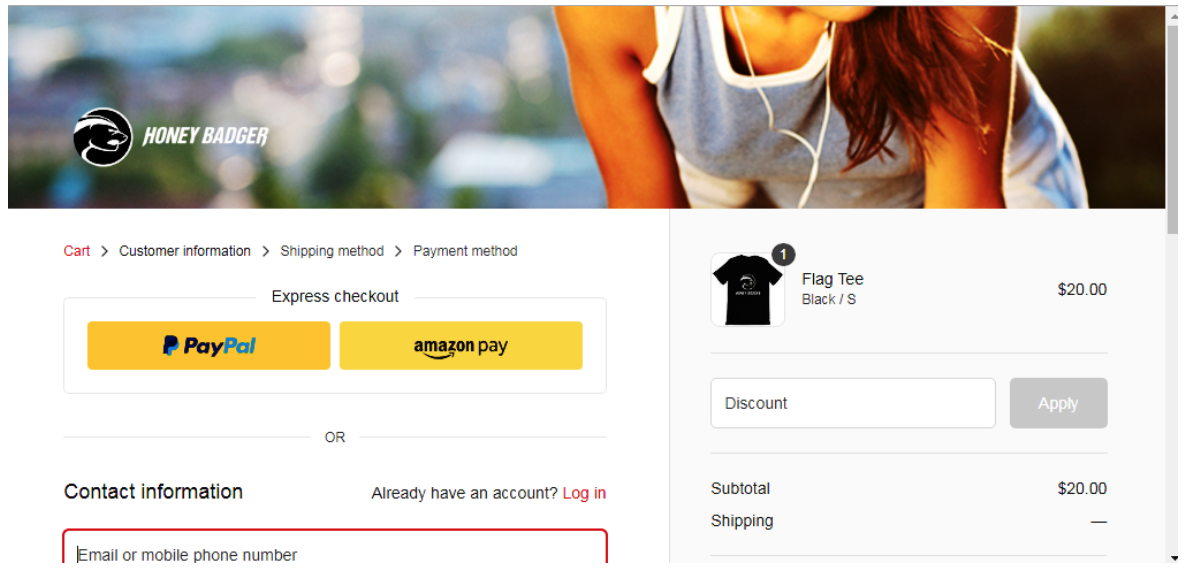Click the quantity badge on the Flag Tee
The height and width of the screenshot is (576, 1188).
click(x=784, y=254)
